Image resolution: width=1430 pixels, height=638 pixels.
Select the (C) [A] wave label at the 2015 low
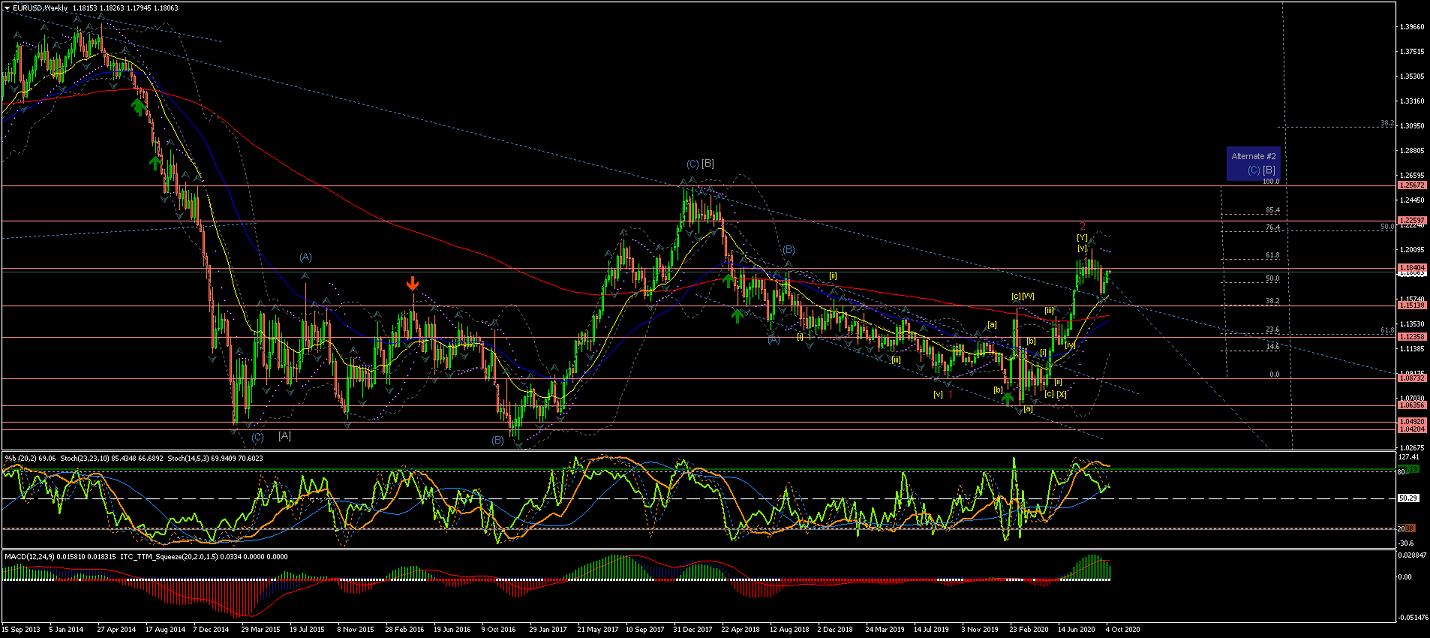coord(270,436)
